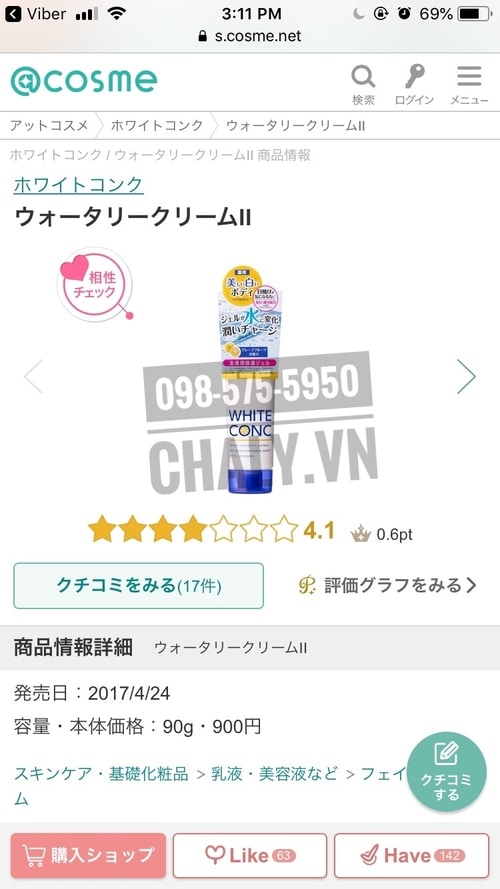
Task: Show previous product image with left chevron
Action: [33, 376]
